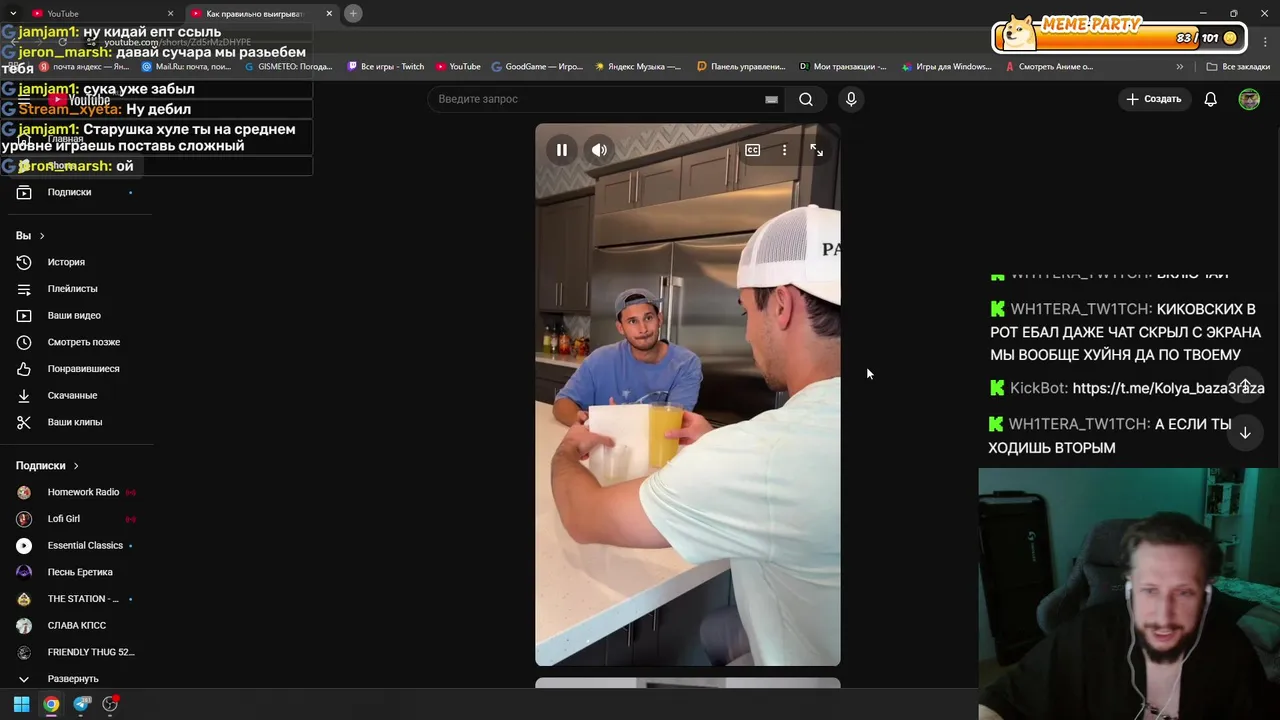Image resolution: width=1280 pixels, height=720 pixels.
Task: Click the Ваши клипы scissors icon
Action: coord(24,422)
